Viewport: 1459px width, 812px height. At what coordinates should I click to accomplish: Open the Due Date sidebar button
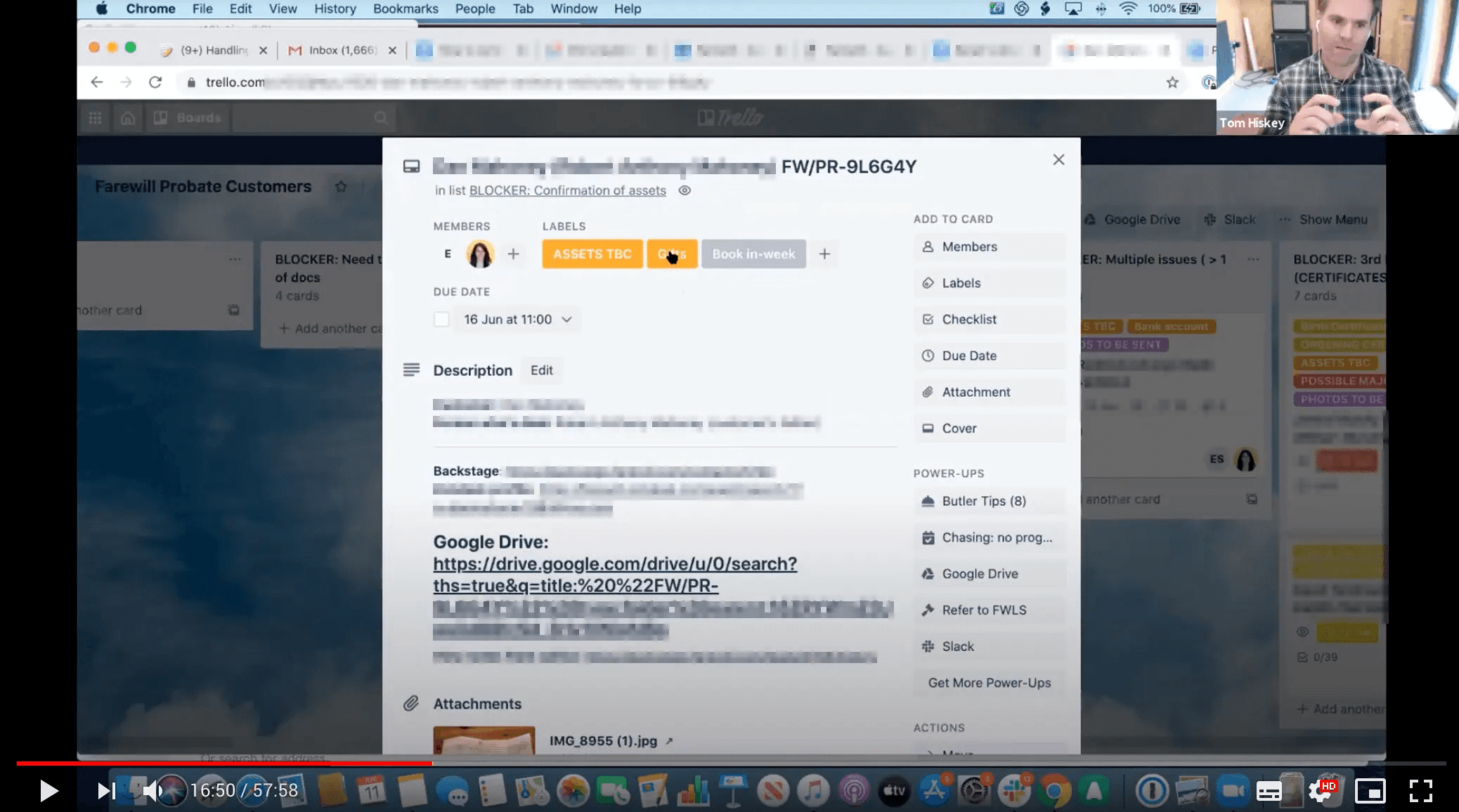(990, 356)
